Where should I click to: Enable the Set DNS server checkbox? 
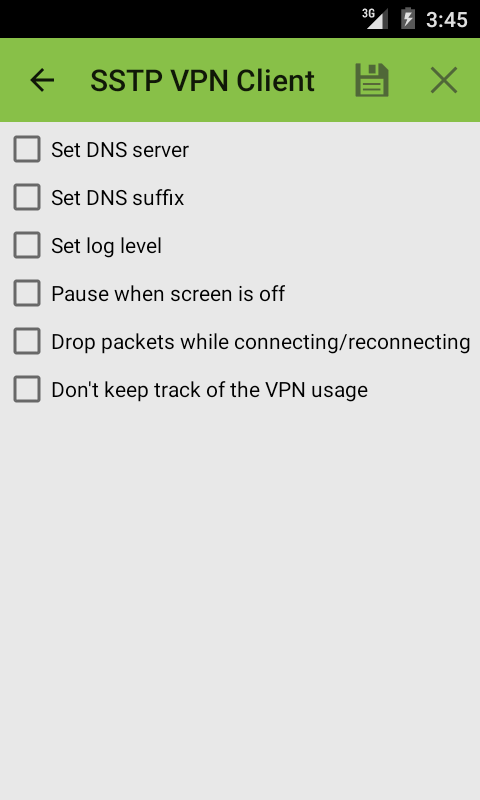[x=27, y=149]
